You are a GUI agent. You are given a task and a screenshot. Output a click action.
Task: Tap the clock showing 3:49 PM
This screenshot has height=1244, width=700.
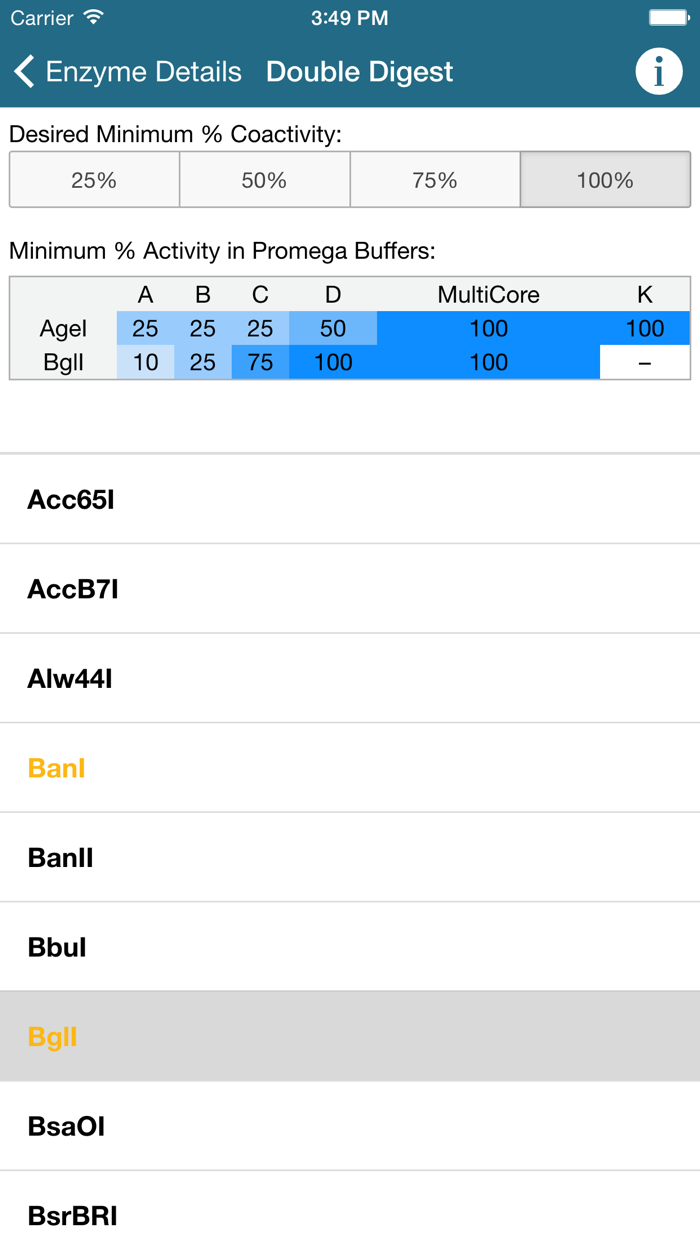pos(349,17)
